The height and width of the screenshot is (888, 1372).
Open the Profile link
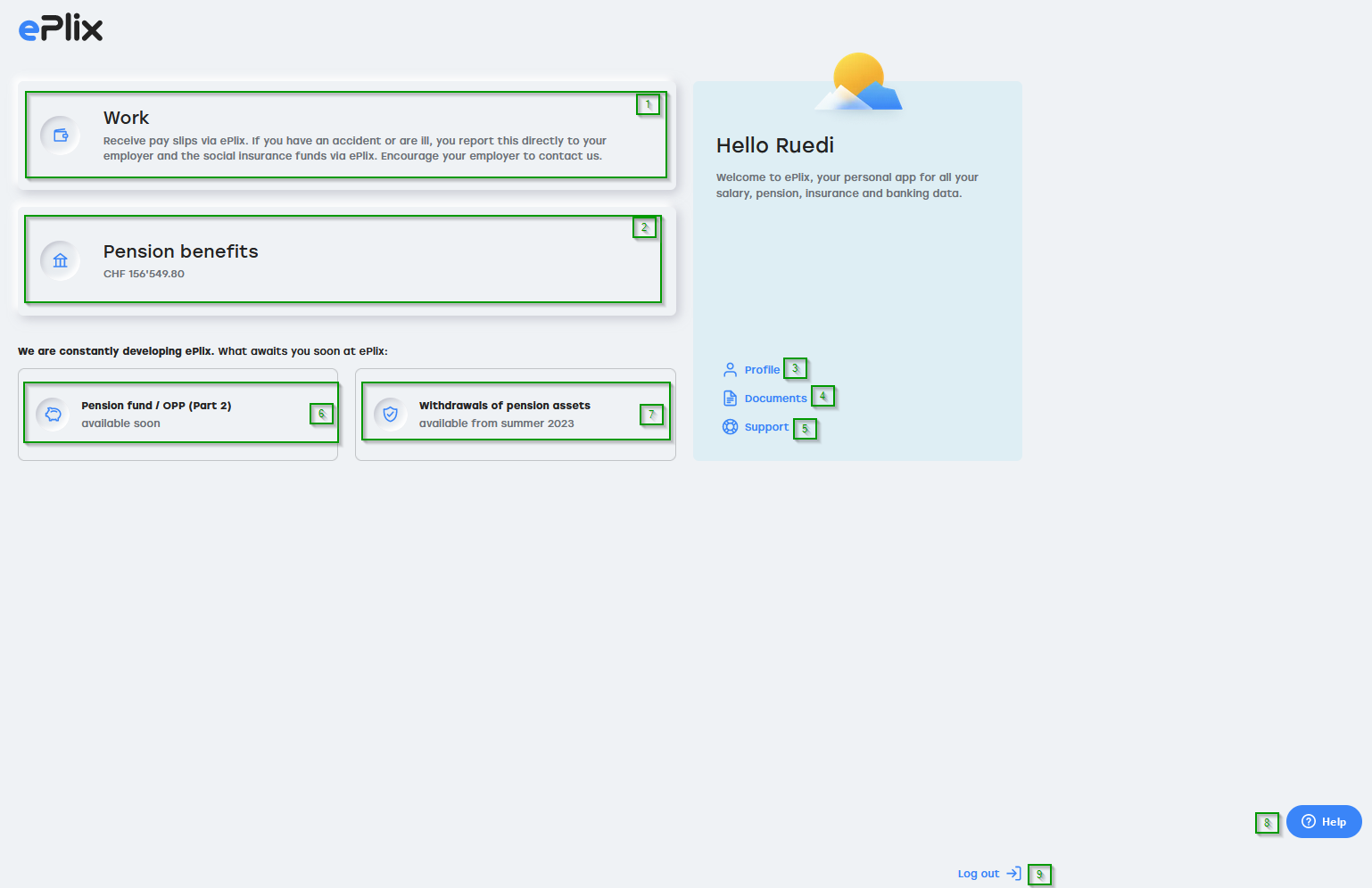point(762,370)
